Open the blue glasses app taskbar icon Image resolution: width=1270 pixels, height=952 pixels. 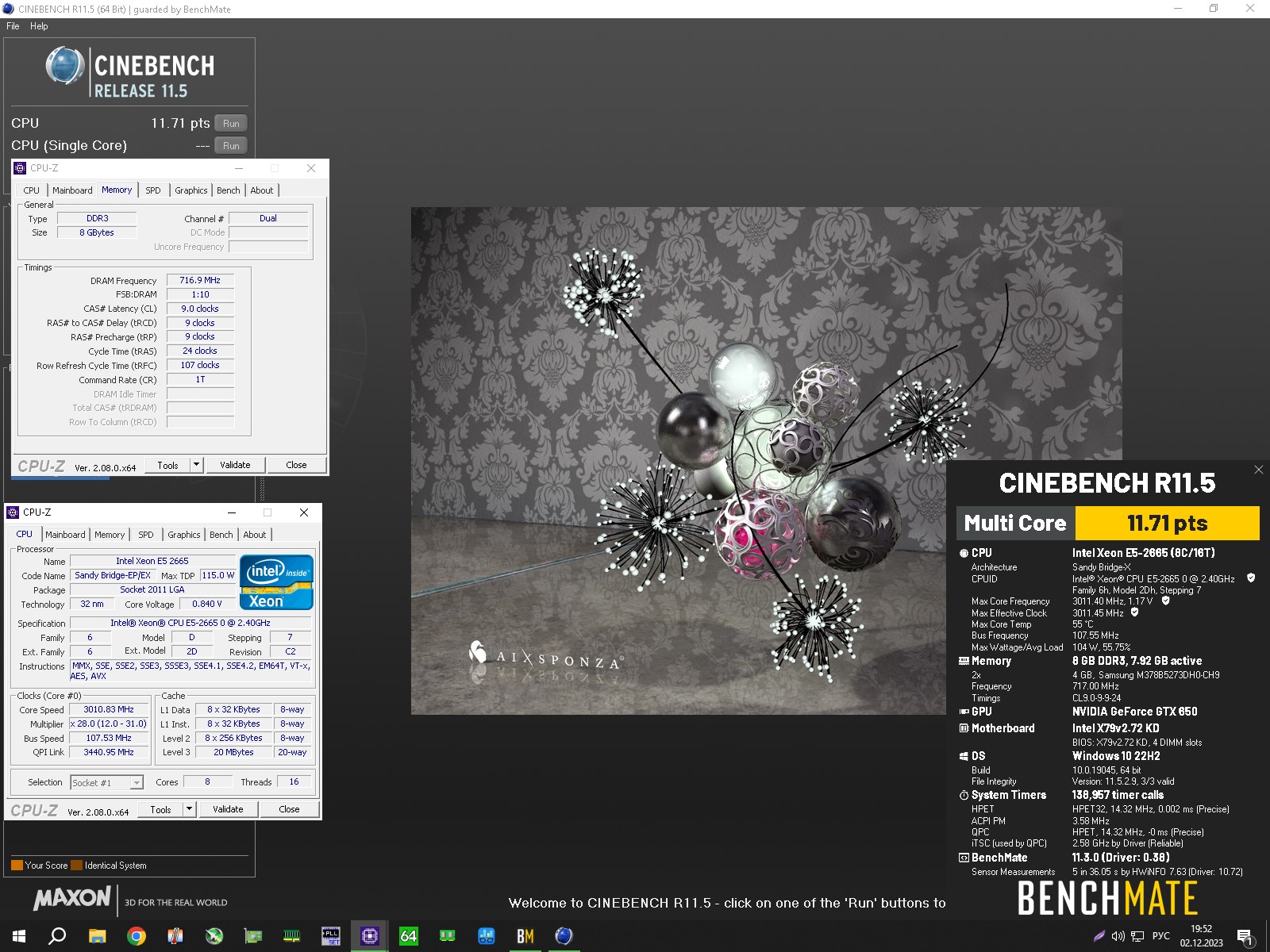(487, 936)
